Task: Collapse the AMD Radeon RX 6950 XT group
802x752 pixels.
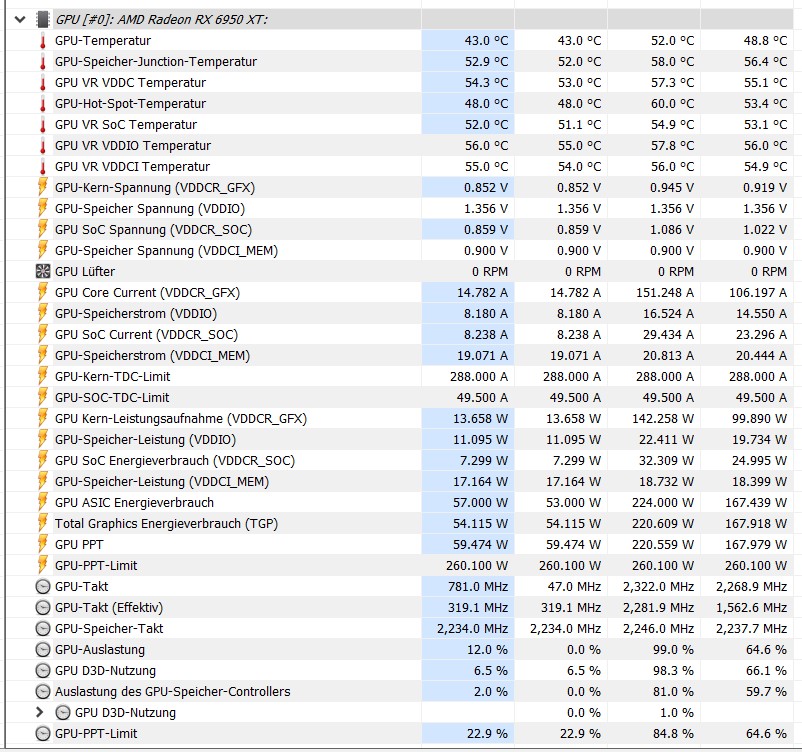Action: click(x=20, y=20)
